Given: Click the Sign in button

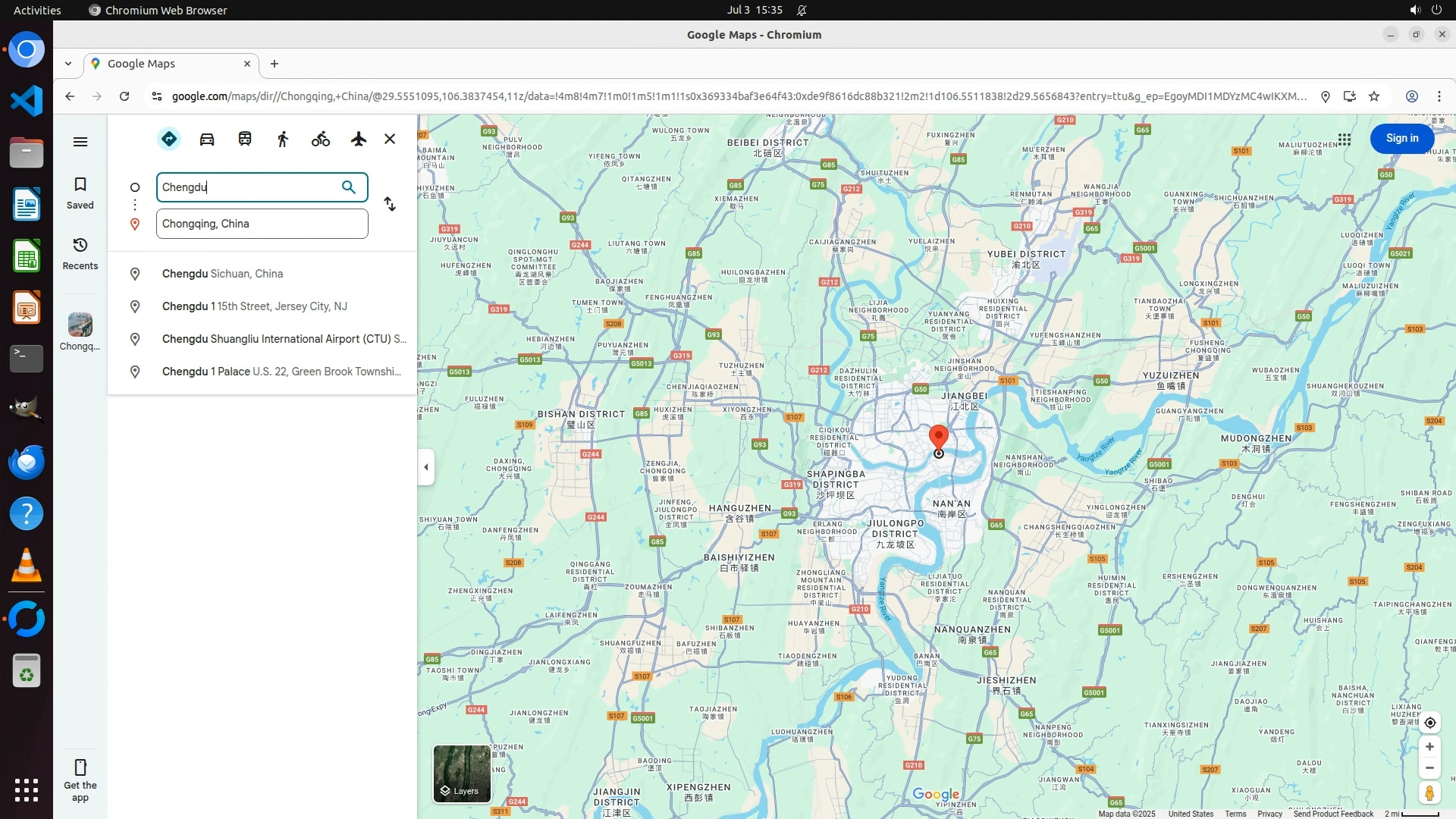Looking at the screenshot, I should [1401, 139].
